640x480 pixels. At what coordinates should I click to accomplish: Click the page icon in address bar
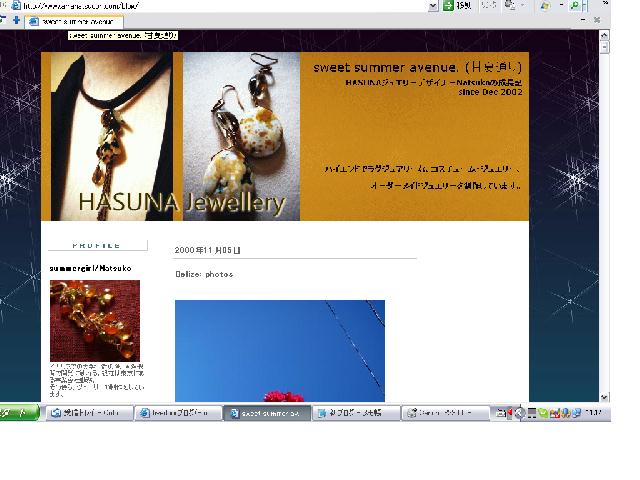click(x=16, y=6)
